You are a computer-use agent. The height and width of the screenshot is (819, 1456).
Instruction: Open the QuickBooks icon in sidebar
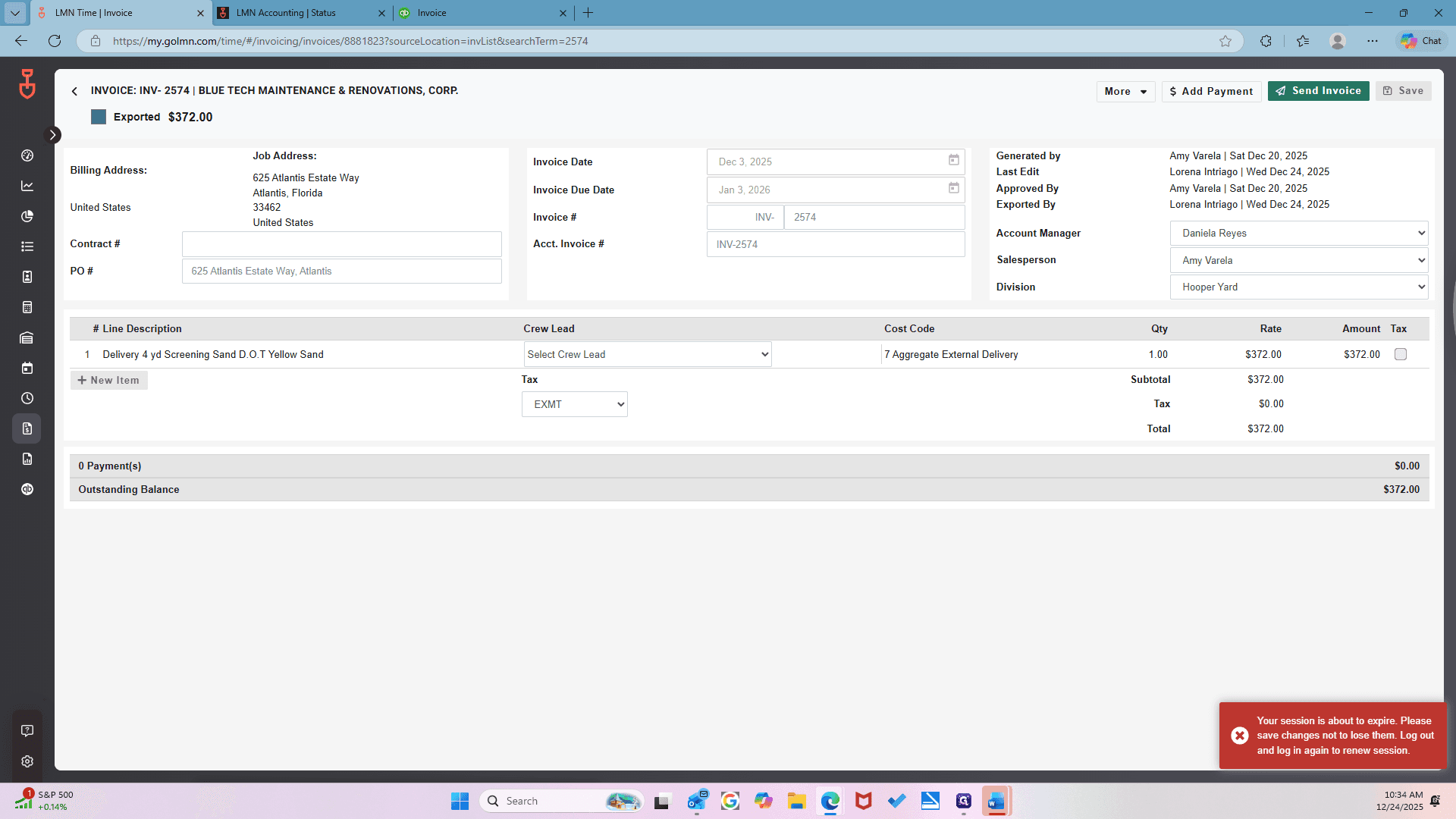(x=27, y=489)
